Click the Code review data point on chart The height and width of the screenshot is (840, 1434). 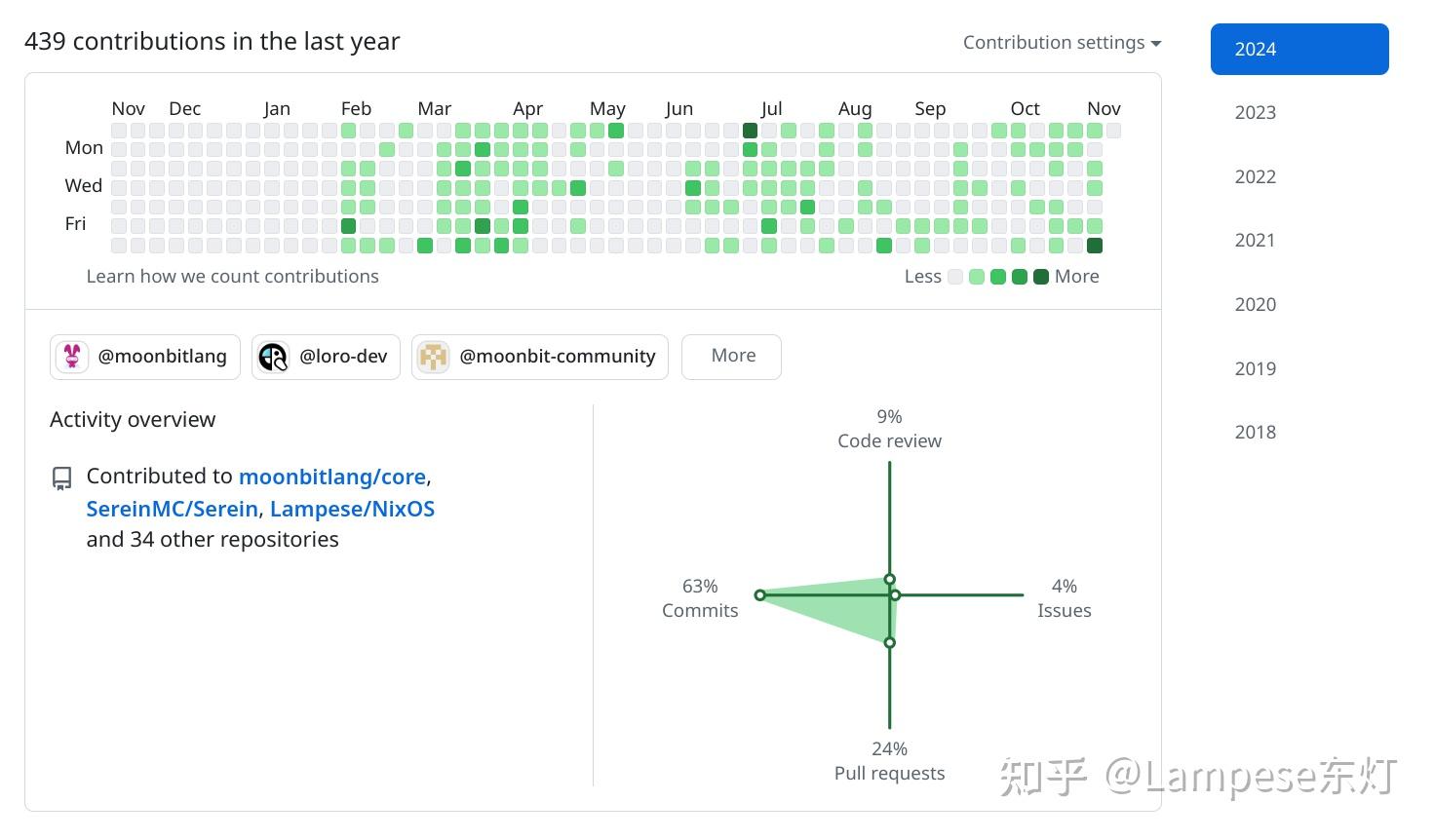pyautogui.click(x=889, y=579)
